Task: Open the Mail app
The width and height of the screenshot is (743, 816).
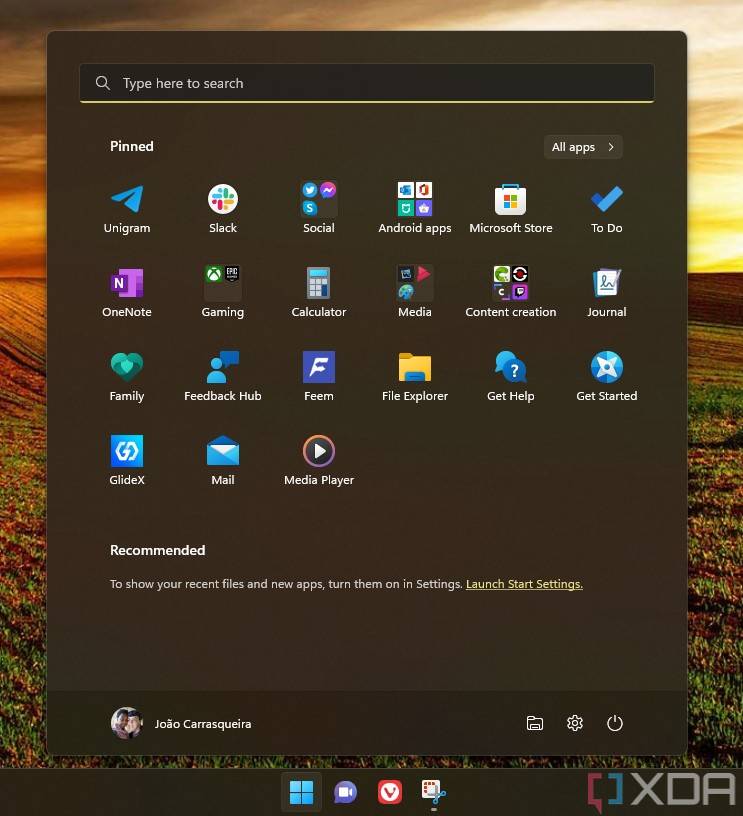Action: [x=223, y=461]
